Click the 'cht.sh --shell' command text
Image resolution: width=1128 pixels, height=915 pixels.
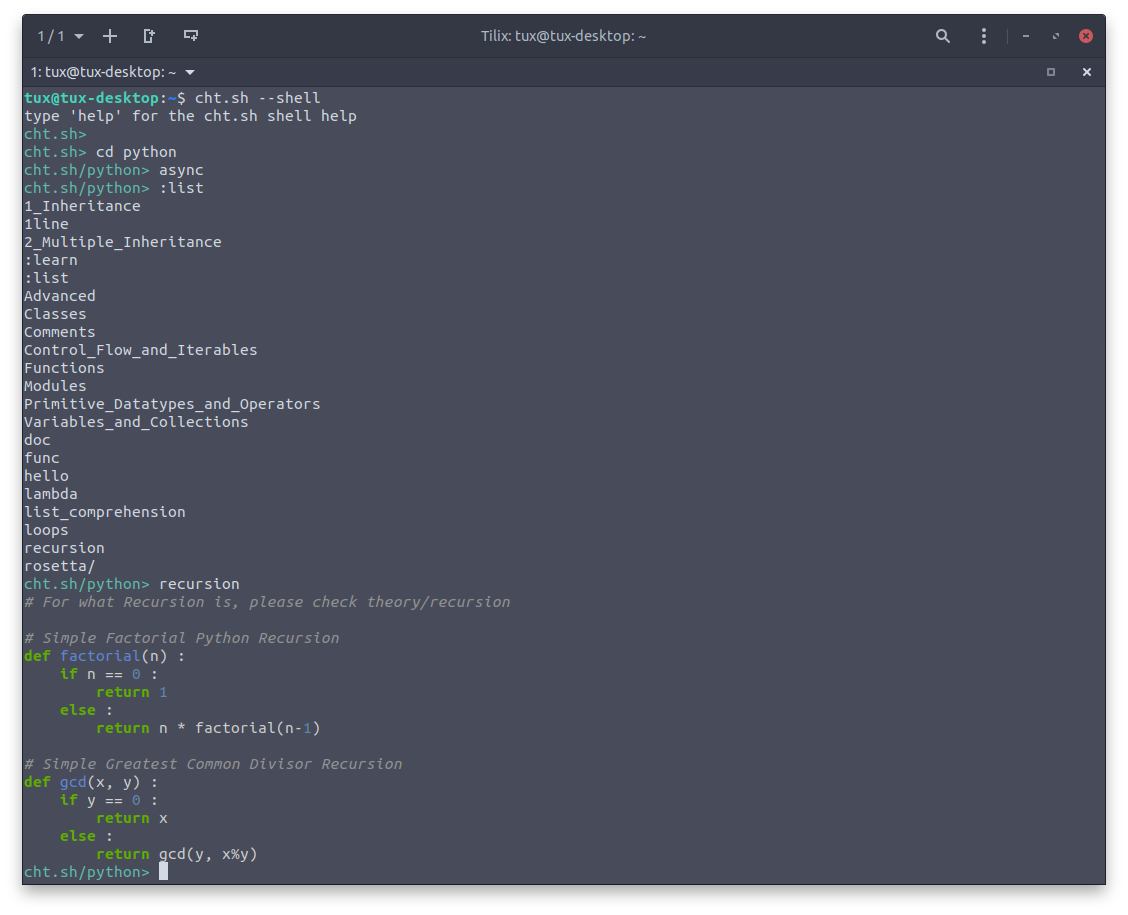point(257,98)
